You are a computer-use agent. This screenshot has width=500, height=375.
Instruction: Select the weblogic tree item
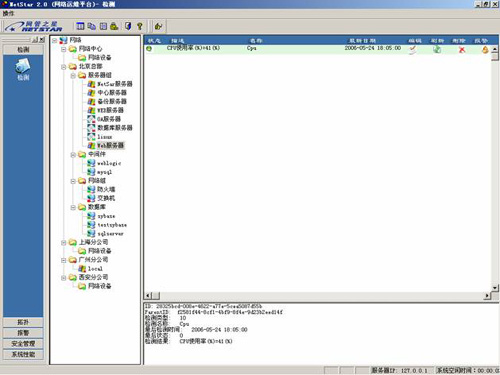(x=109, y=163)
